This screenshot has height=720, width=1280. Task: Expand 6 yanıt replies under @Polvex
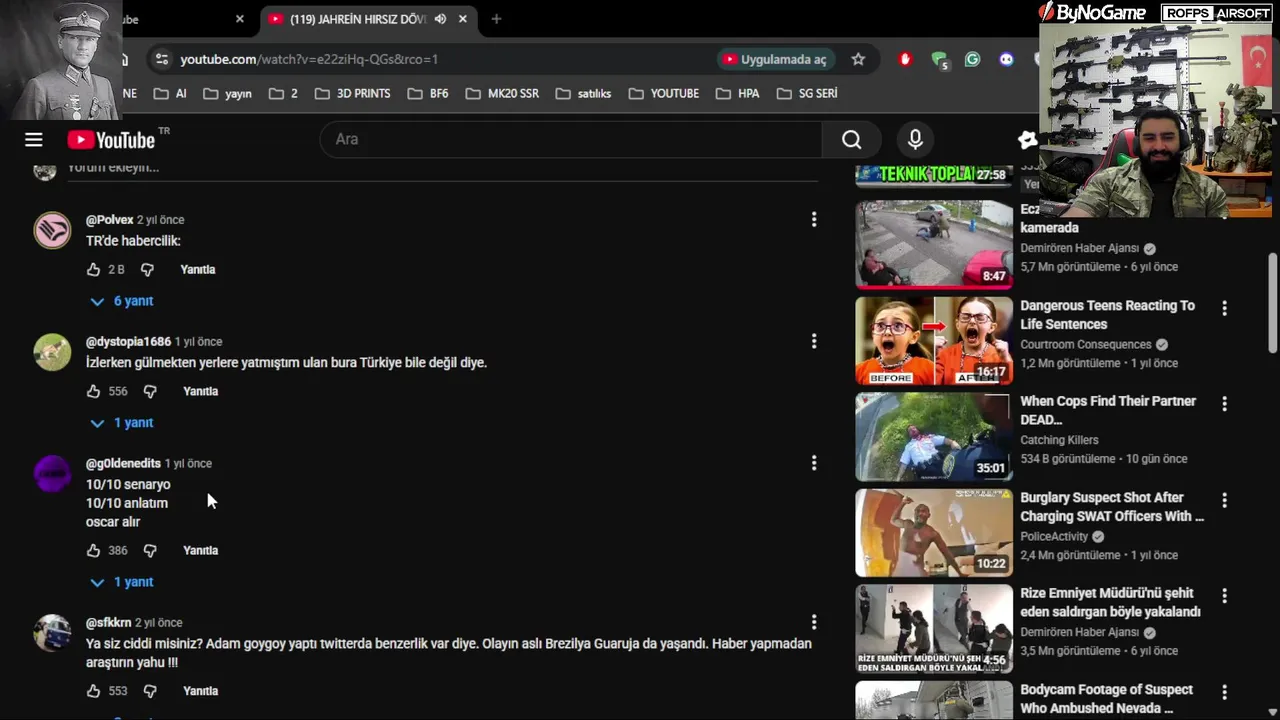(x=121, y=301)
